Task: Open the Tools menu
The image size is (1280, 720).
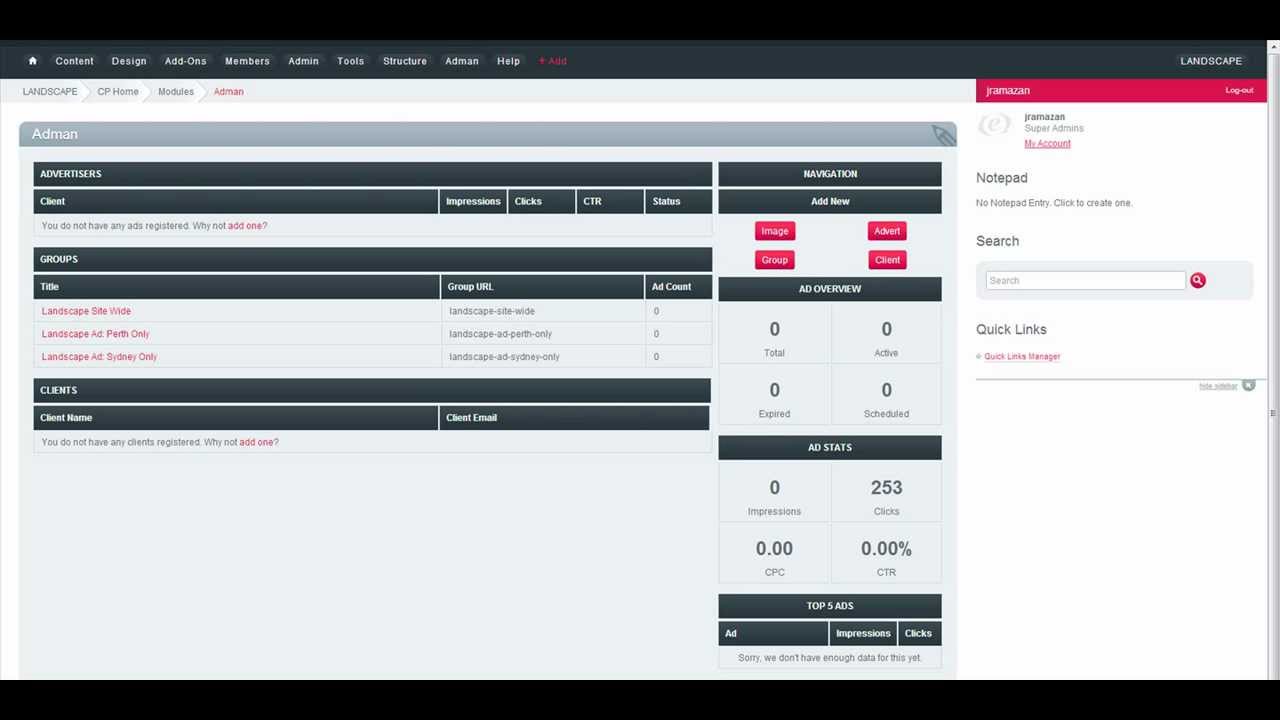Action: [x=350, y=61]
